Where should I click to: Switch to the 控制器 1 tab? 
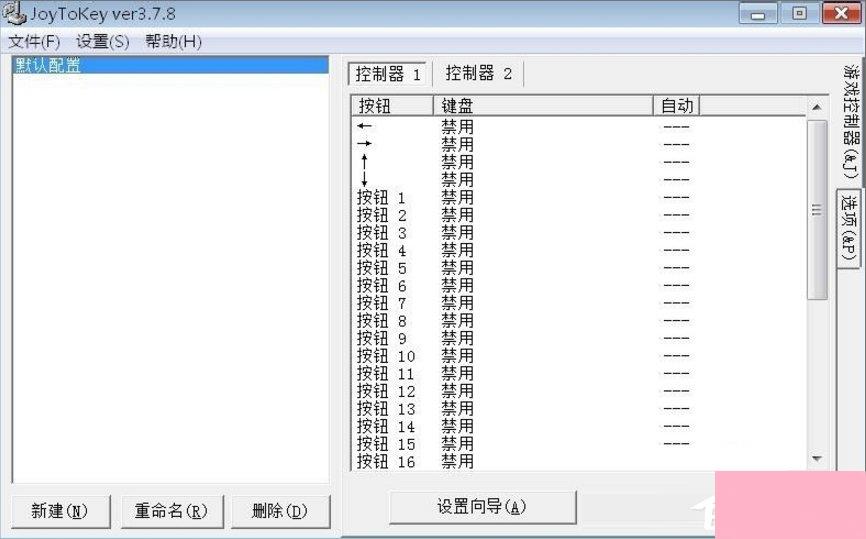(388, 74)
